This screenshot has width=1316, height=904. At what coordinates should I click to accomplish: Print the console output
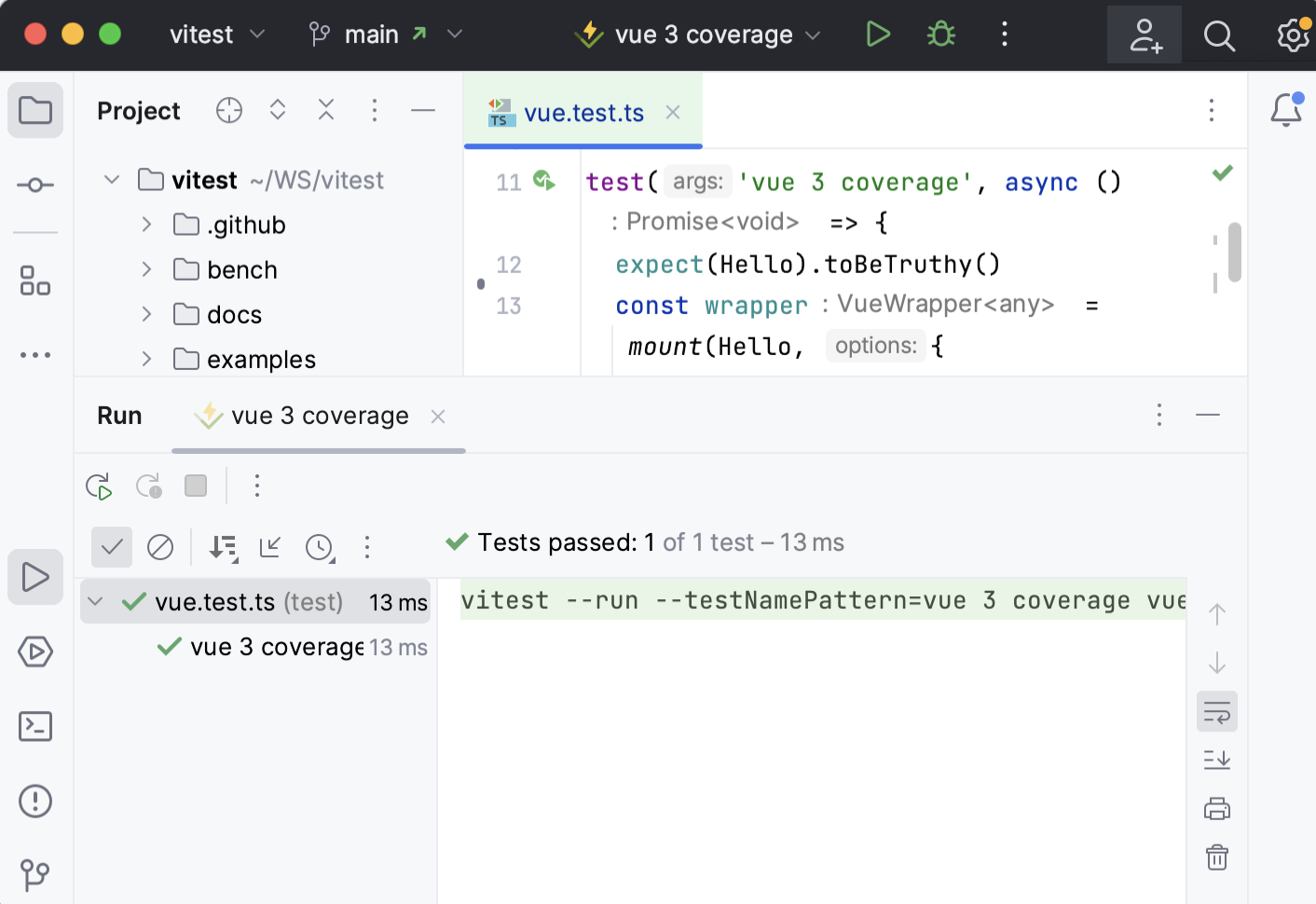click(1217, 808)
